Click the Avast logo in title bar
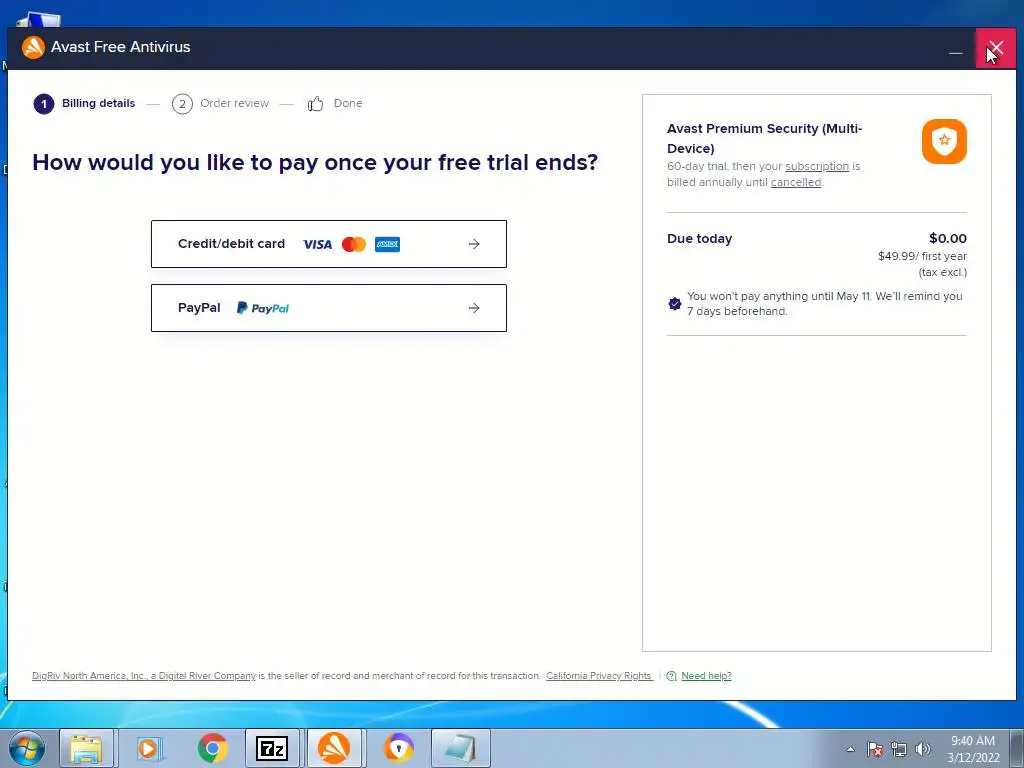This screenshot has width=1024, height=768. (33, 47)
